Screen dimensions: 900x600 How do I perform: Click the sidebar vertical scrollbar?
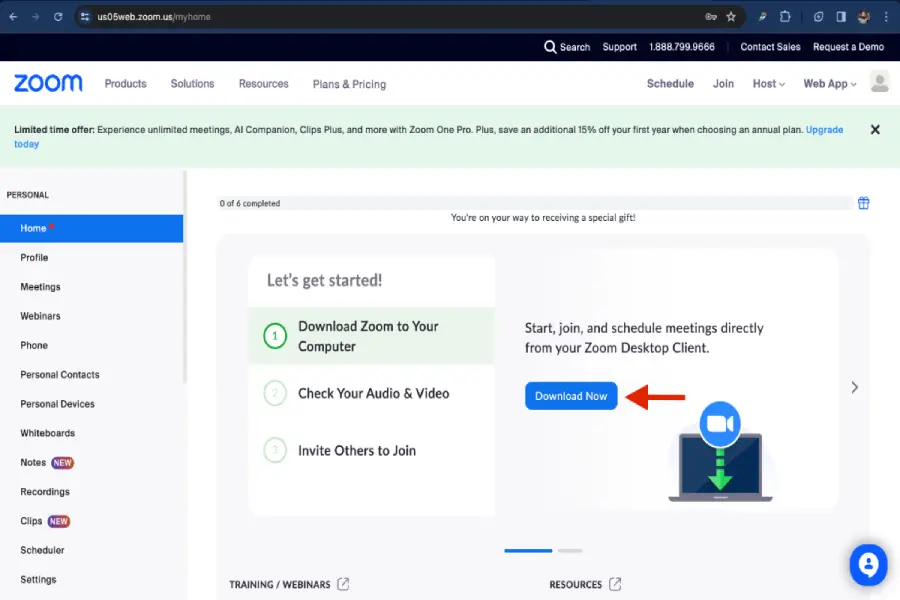click(x=185, y=277)
